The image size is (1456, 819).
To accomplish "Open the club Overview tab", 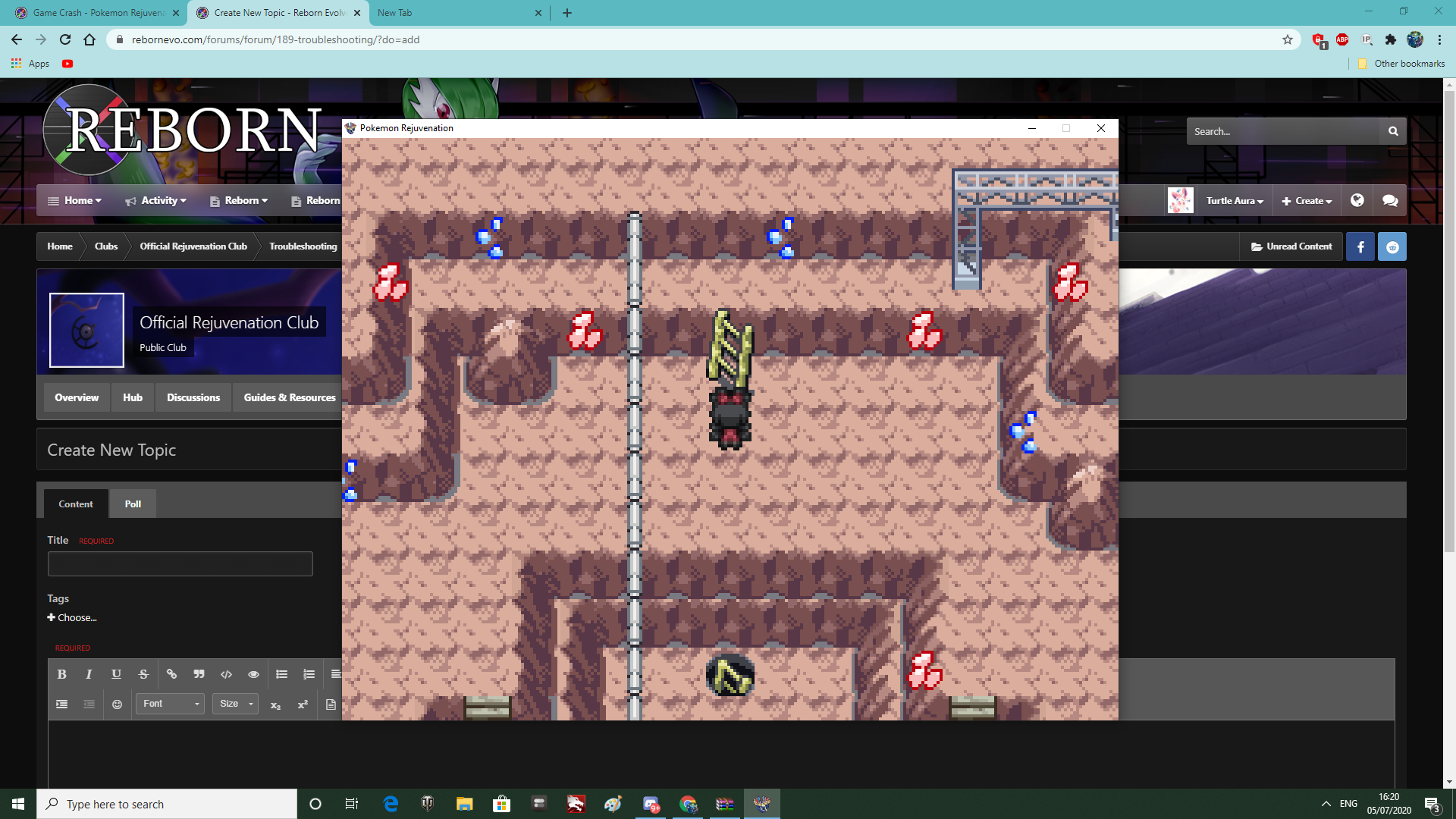I will [77, 397].
